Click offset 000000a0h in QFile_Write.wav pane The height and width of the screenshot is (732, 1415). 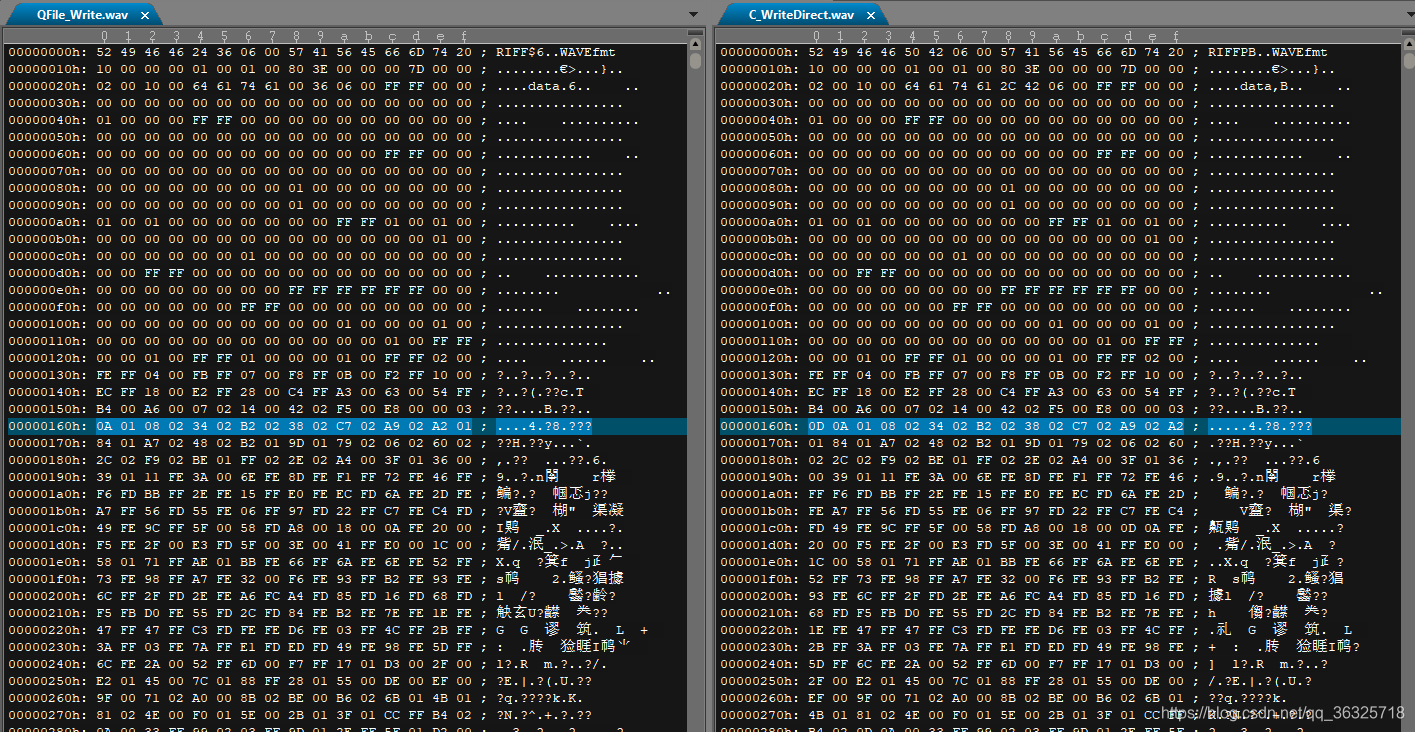click(x=47, y=222)
